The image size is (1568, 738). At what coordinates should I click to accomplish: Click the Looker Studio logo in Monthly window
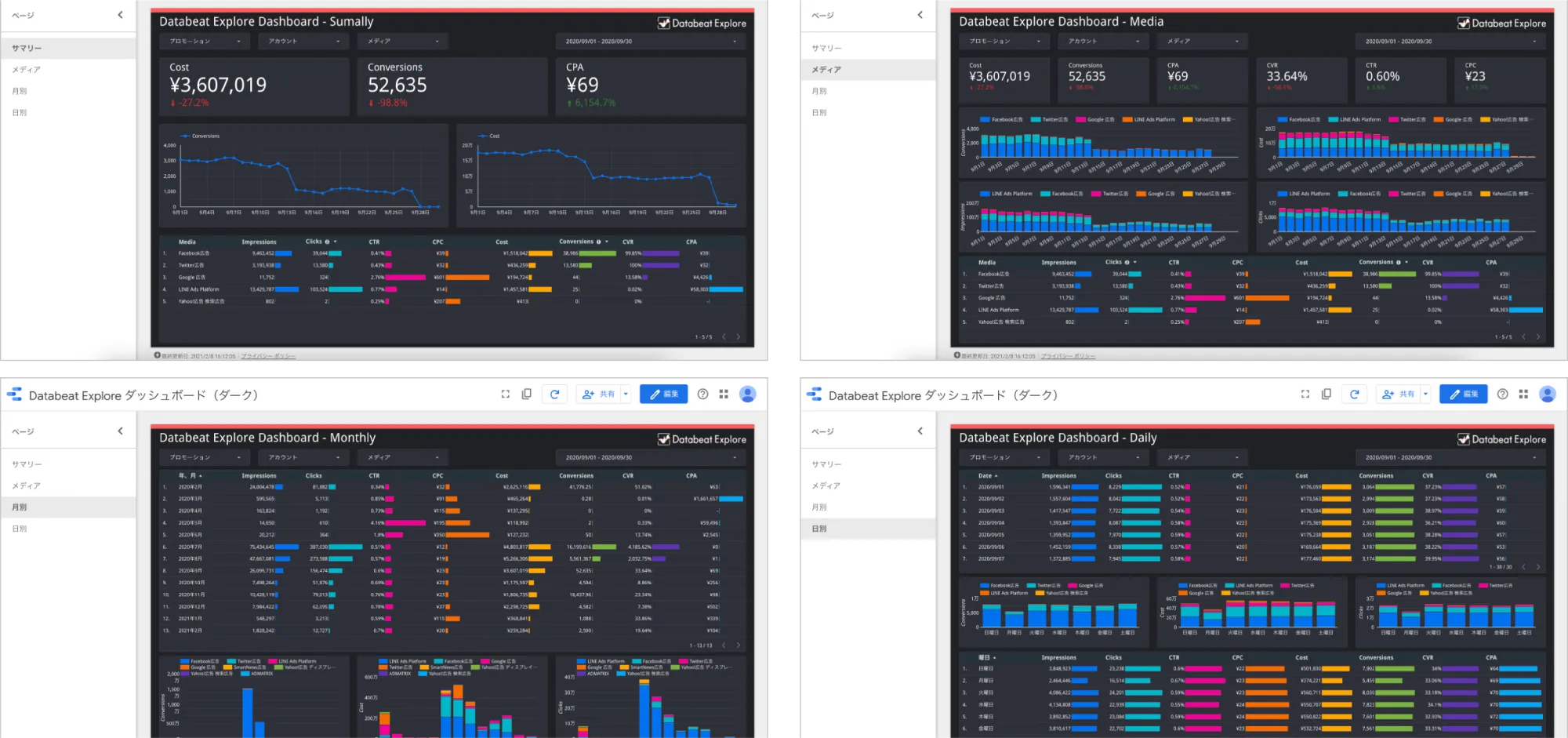coord(14,394)
